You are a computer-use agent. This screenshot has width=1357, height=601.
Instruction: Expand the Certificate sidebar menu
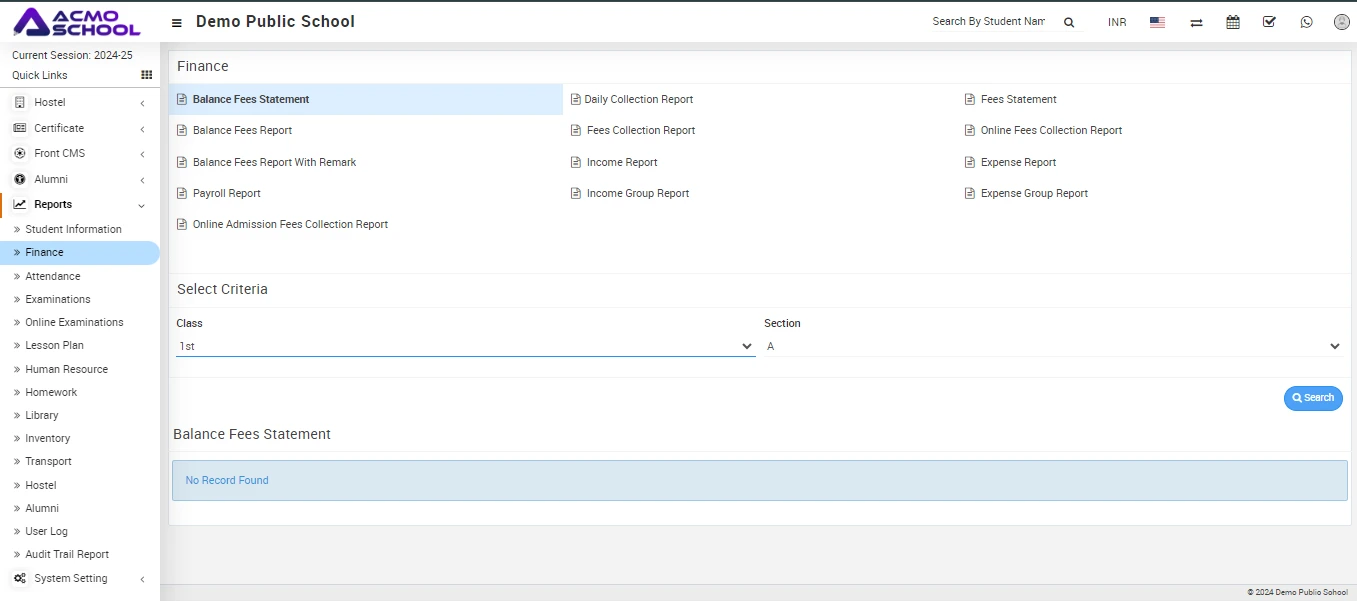(x=79, y=128)
